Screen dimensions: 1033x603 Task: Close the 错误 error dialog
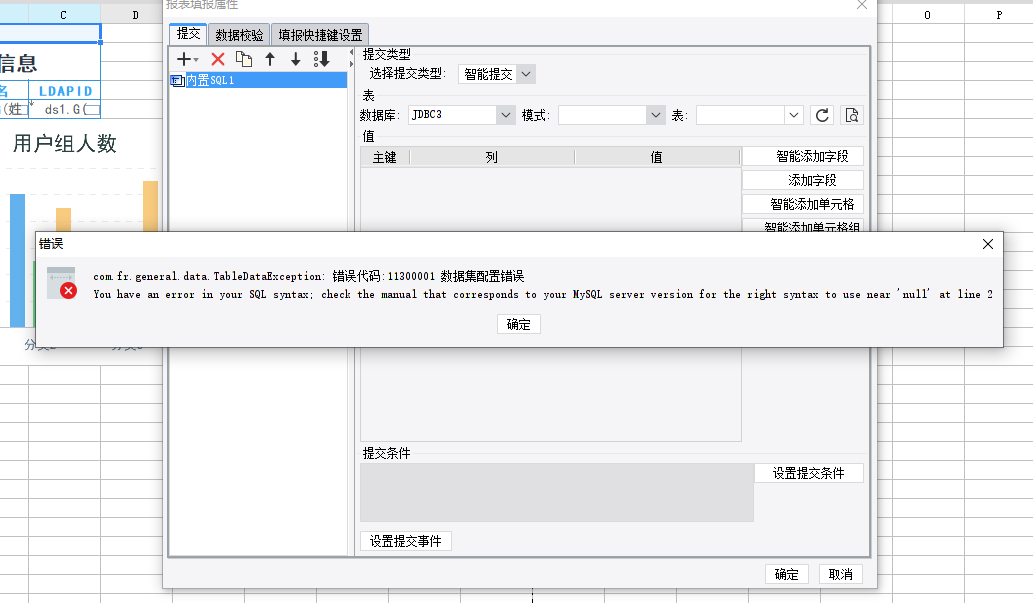coord(988,244)
